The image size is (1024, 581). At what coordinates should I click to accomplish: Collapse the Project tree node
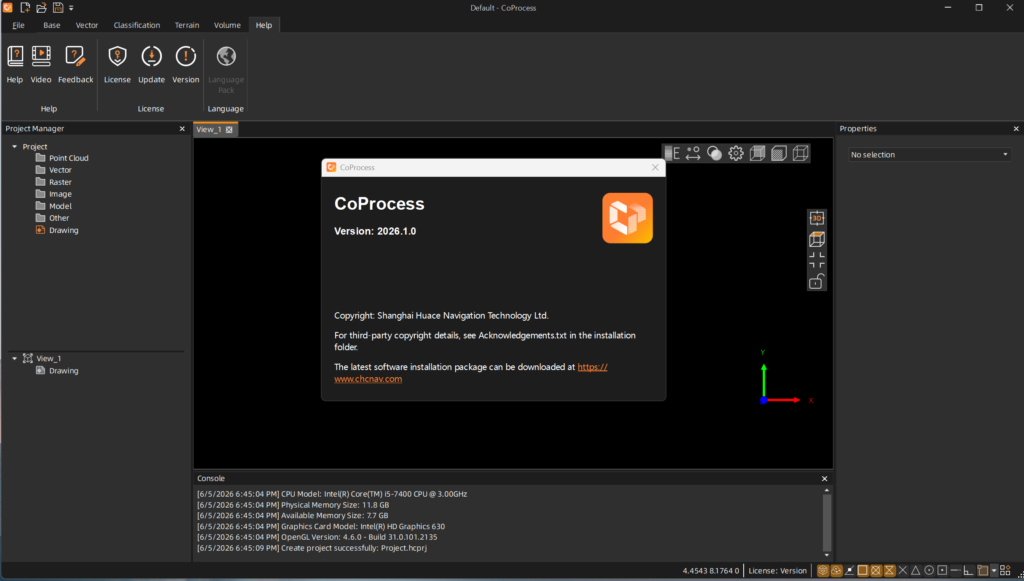[14, 147]
